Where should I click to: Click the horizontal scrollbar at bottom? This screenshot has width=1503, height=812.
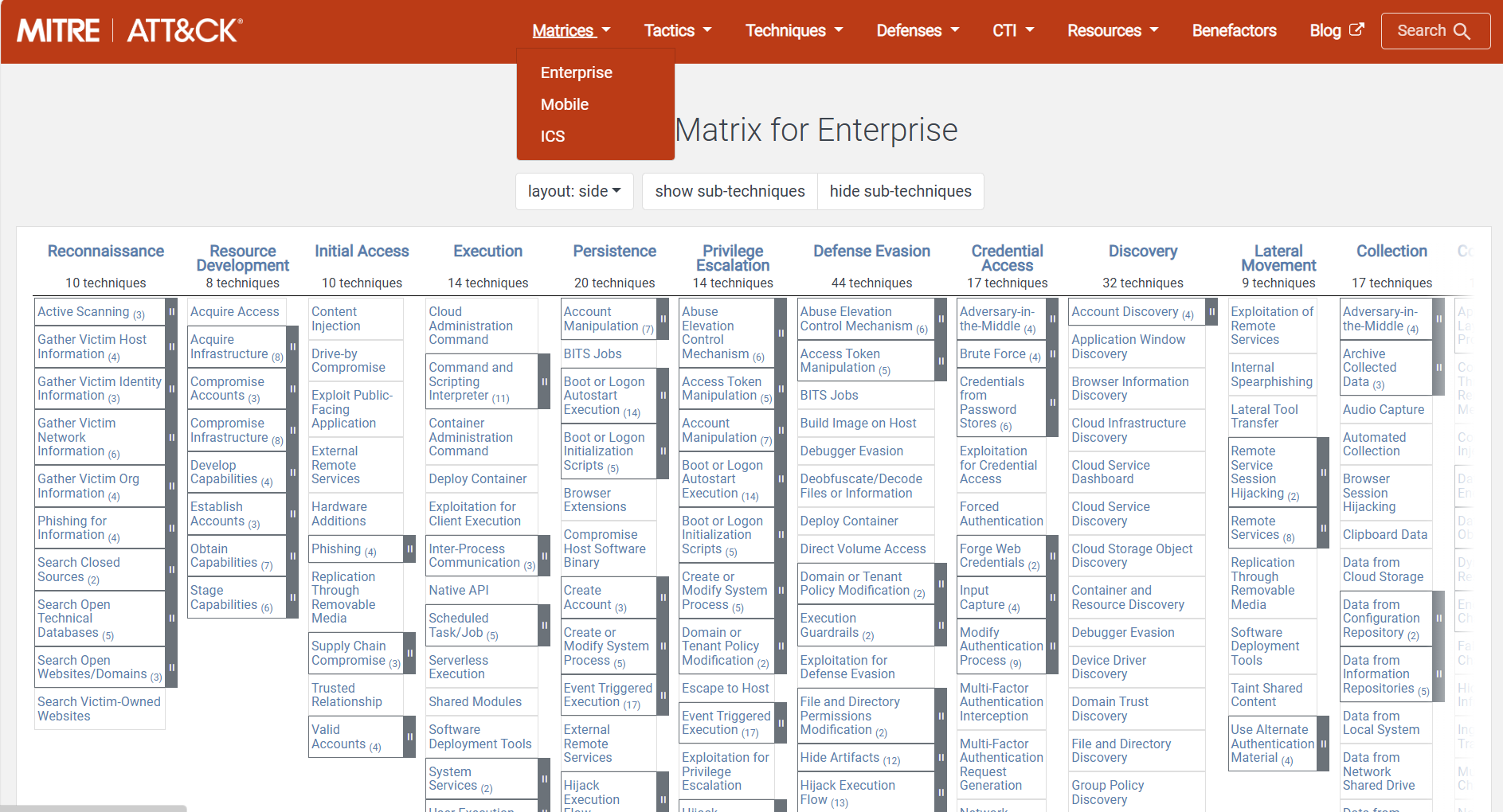[93, 808]
